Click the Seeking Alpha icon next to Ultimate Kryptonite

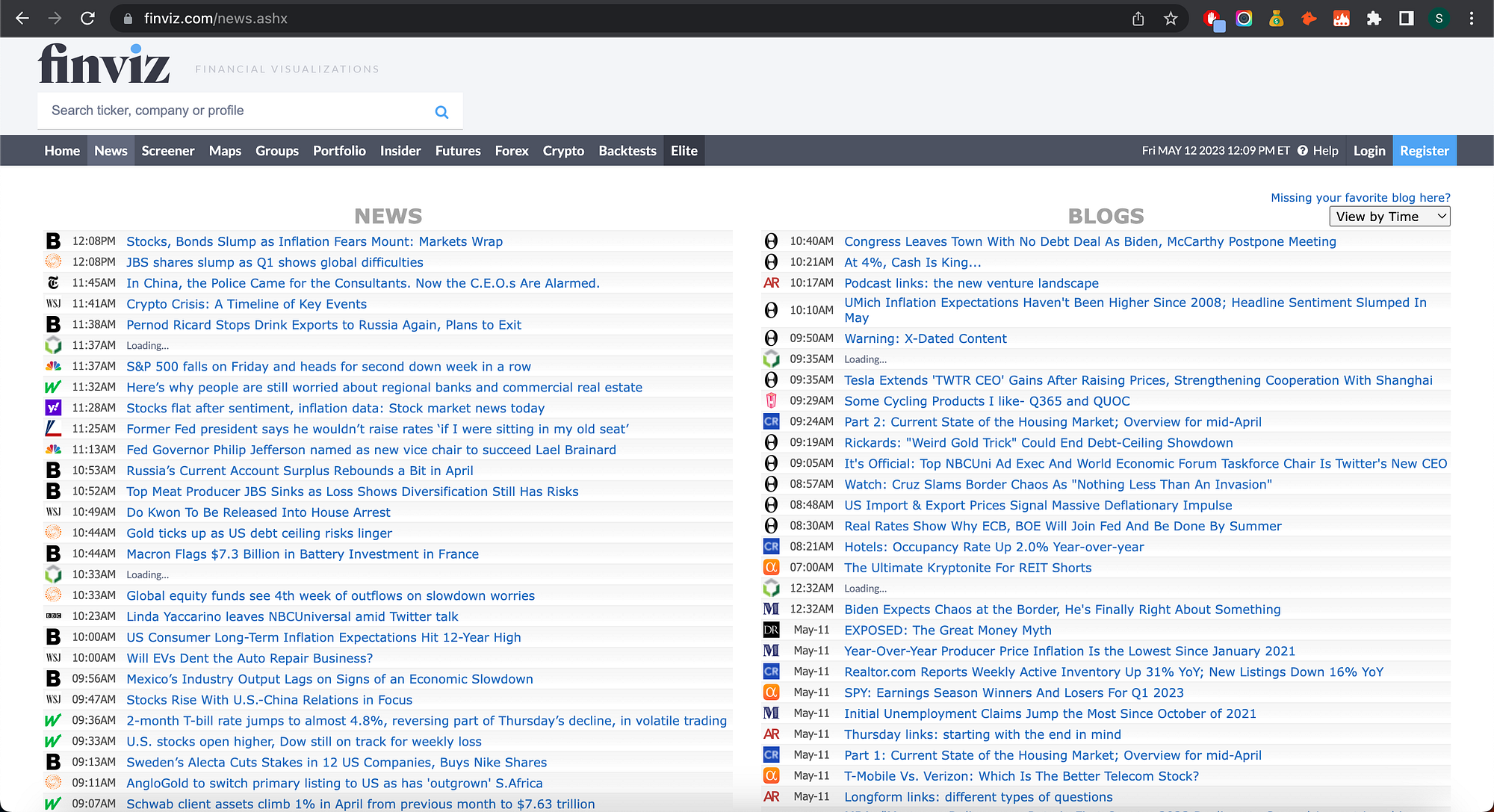(771, 568)
